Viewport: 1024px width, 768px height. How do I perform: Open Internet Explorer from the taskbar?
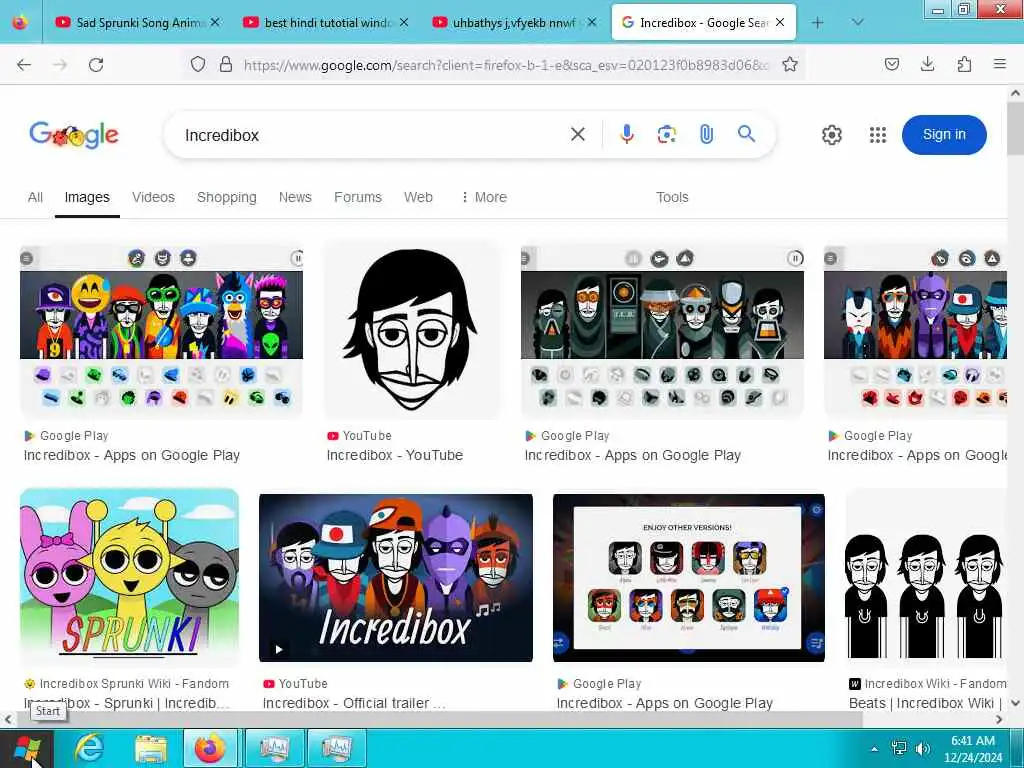point(89,748)
